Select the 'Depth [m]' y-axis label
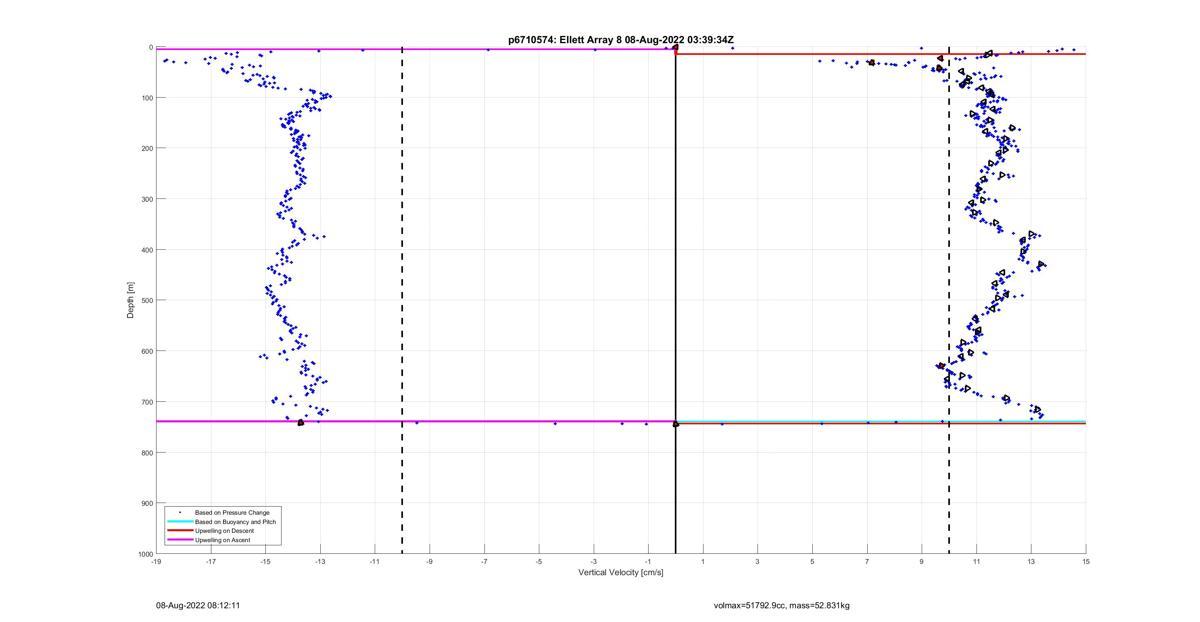Screen dimensions: 1200x622 [x=131, y=300]
